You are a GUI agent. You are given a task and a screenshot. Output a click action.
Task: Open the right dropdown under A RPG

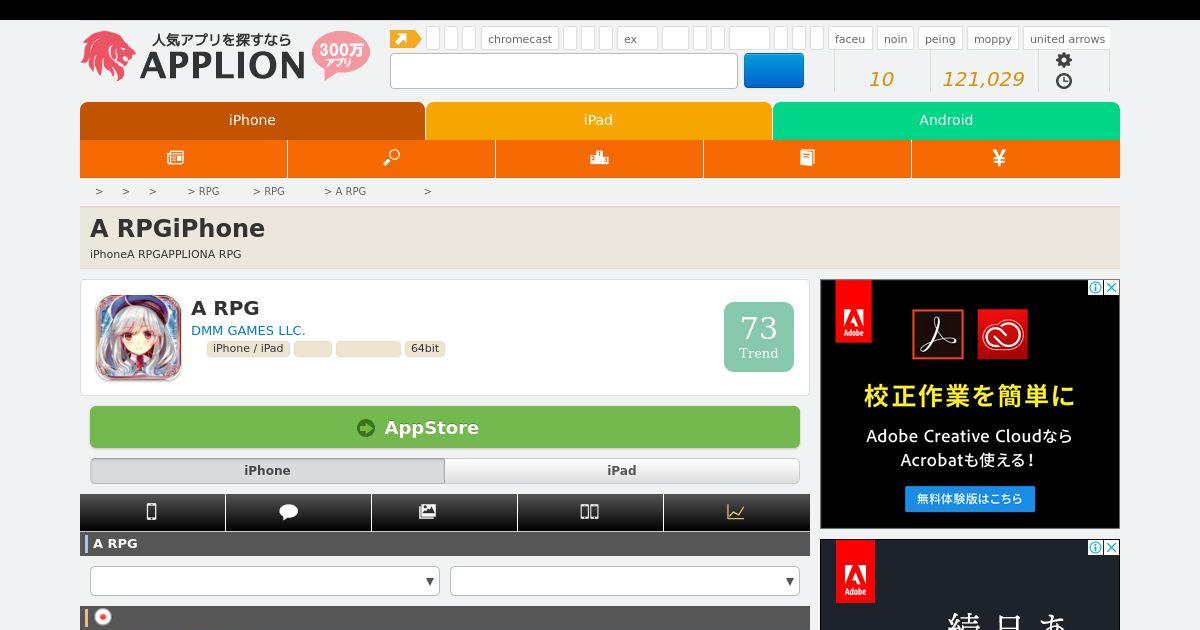(625, 581)
